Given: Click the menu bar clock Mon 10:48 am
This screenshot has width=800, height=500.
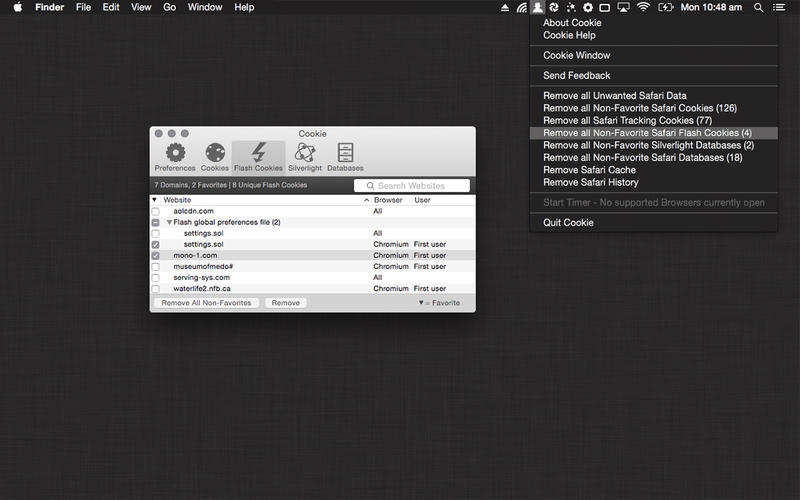Looking at the screenshot, I should coord(711,7).
